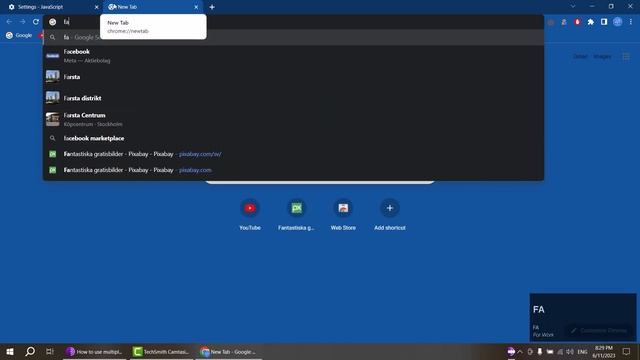Viewport: 640px width, 360px height.
Task: Click the Add shortcut button
Action: 390,215
